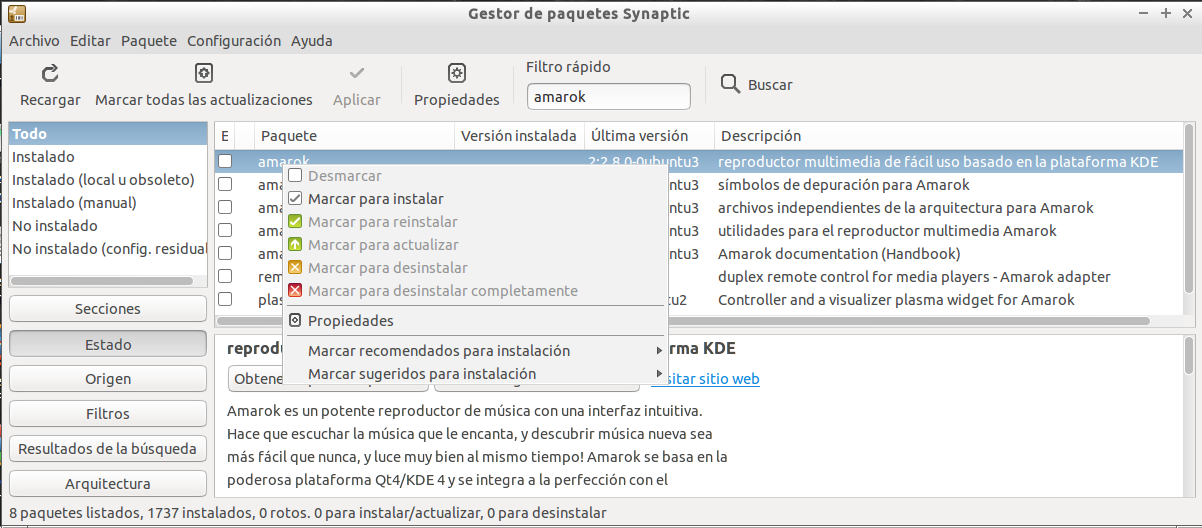The height and width of the screenshot is (528, 1202).
Task: Toggle checkbox for plasma widget for Amarok row
Action: tap(225, 299)
